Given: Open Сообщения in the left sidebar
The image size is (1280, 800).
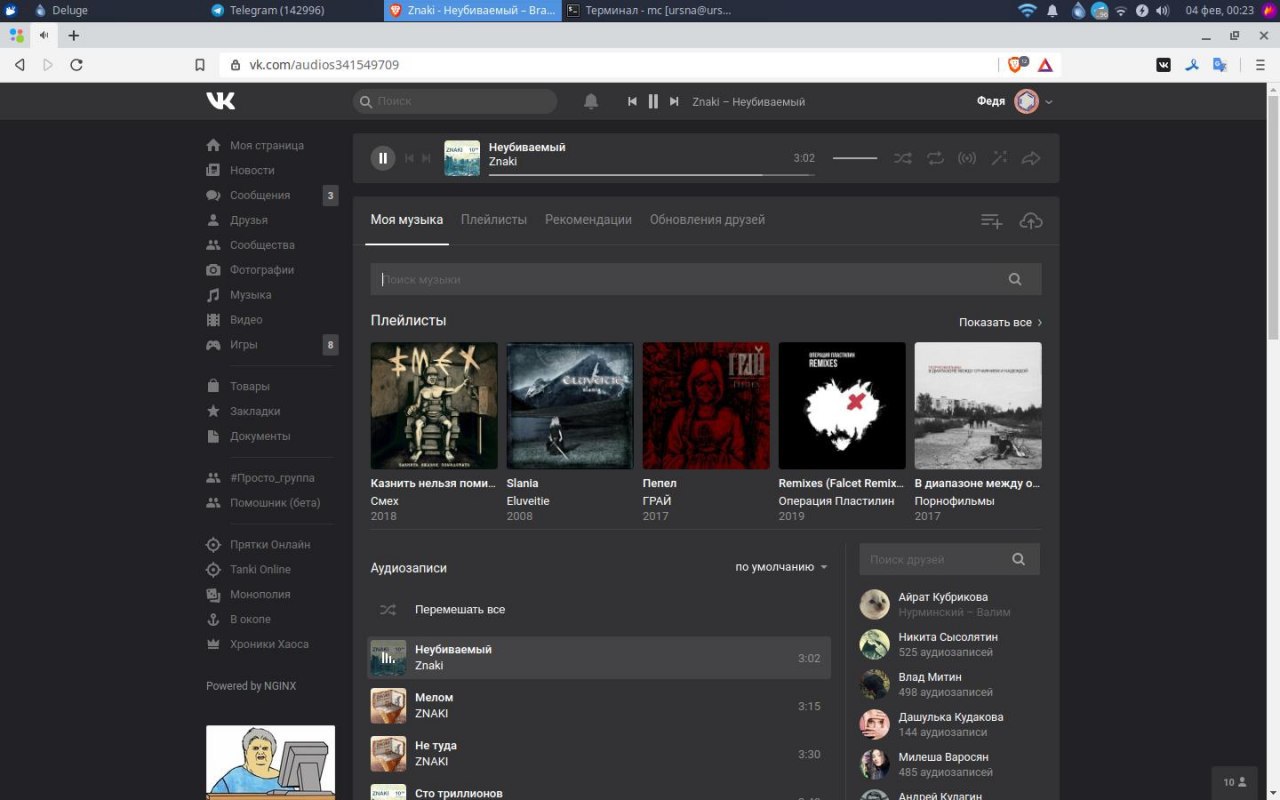Looking at the screenshot, I should tap(260, 196).
